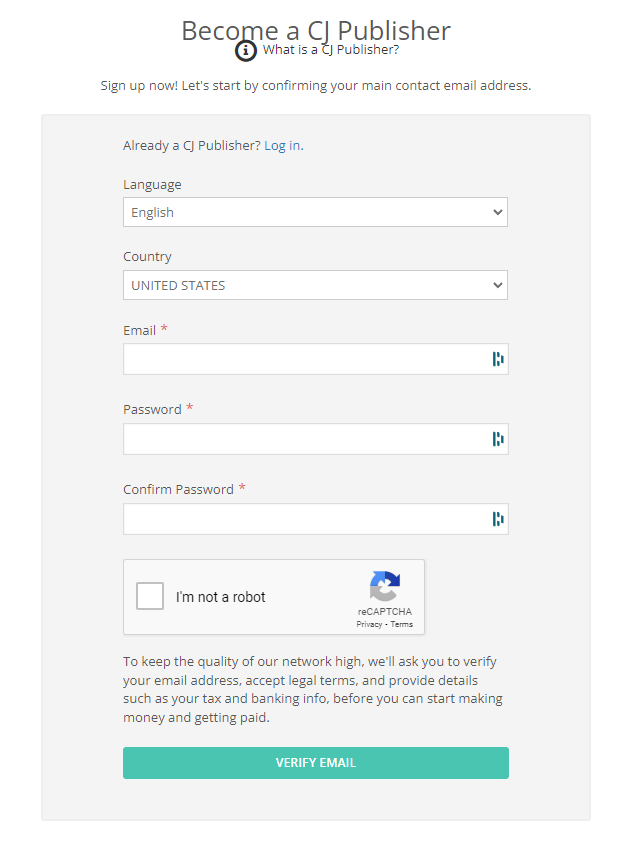Open the Country dropdown showing UNITED STATES

pos(315,285)
